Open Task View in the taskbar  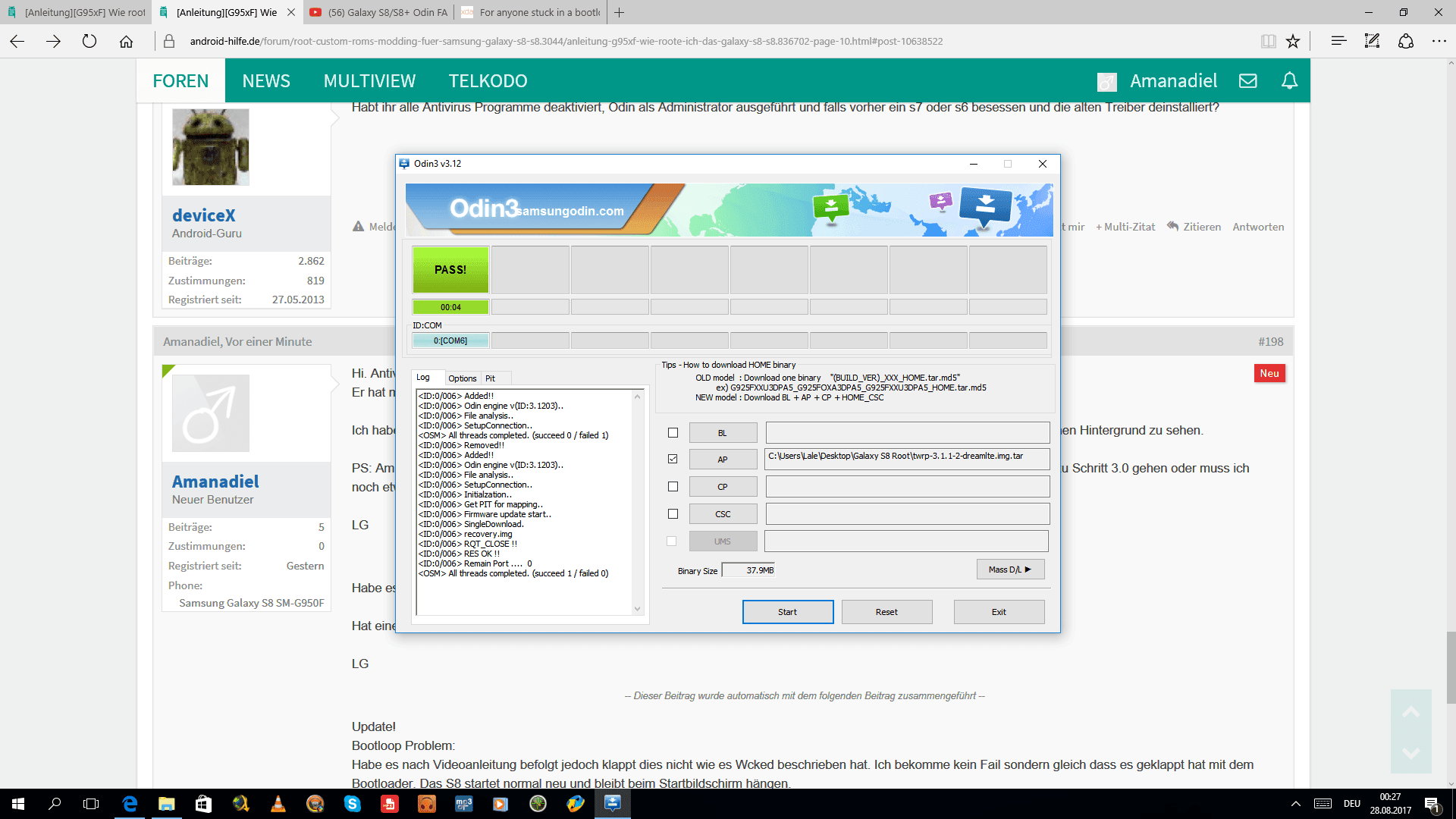pos(91,804)
